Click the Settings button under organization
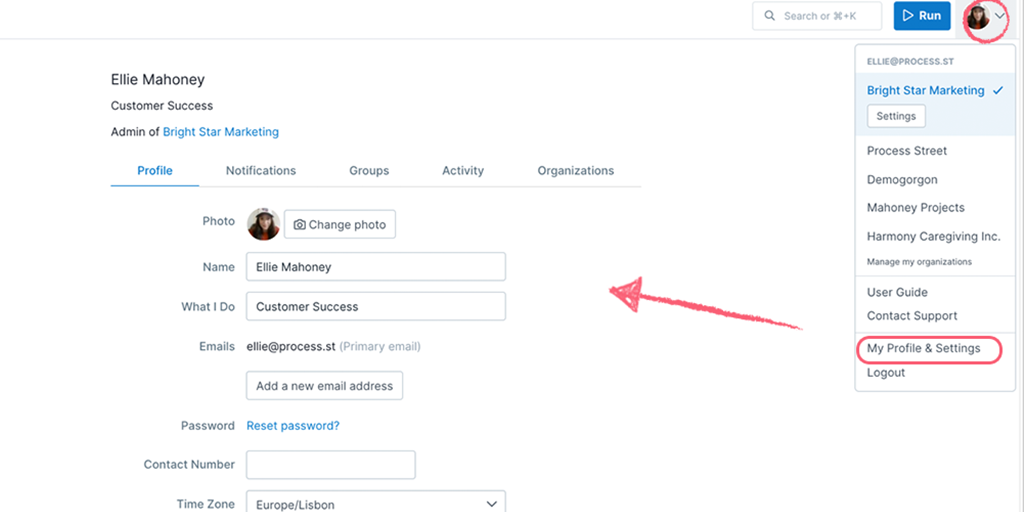 pyautogui.click(x=896, y=116)
